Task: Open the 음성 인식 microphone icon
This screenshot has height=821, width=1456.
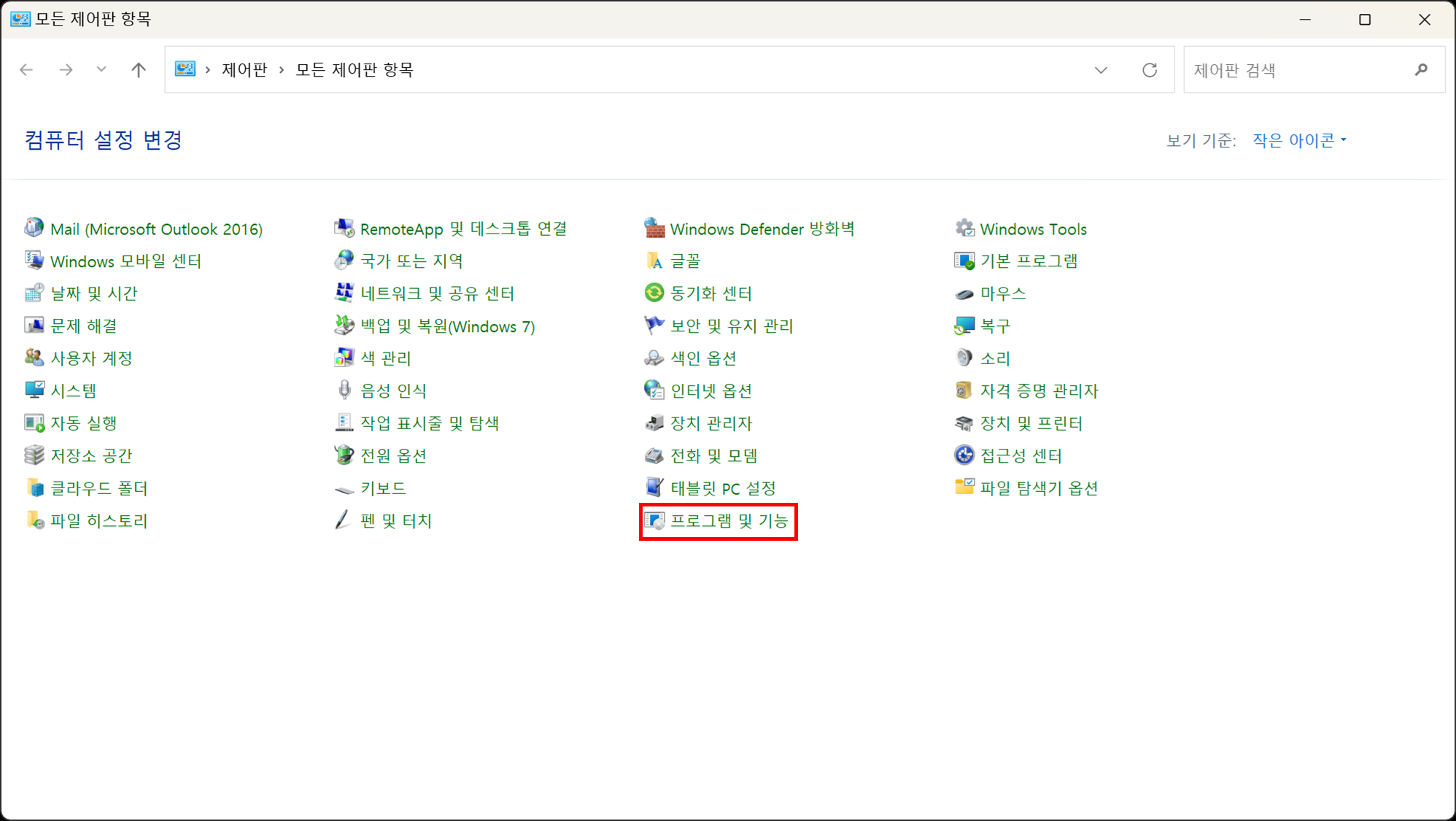Action: tap(344, 390)
